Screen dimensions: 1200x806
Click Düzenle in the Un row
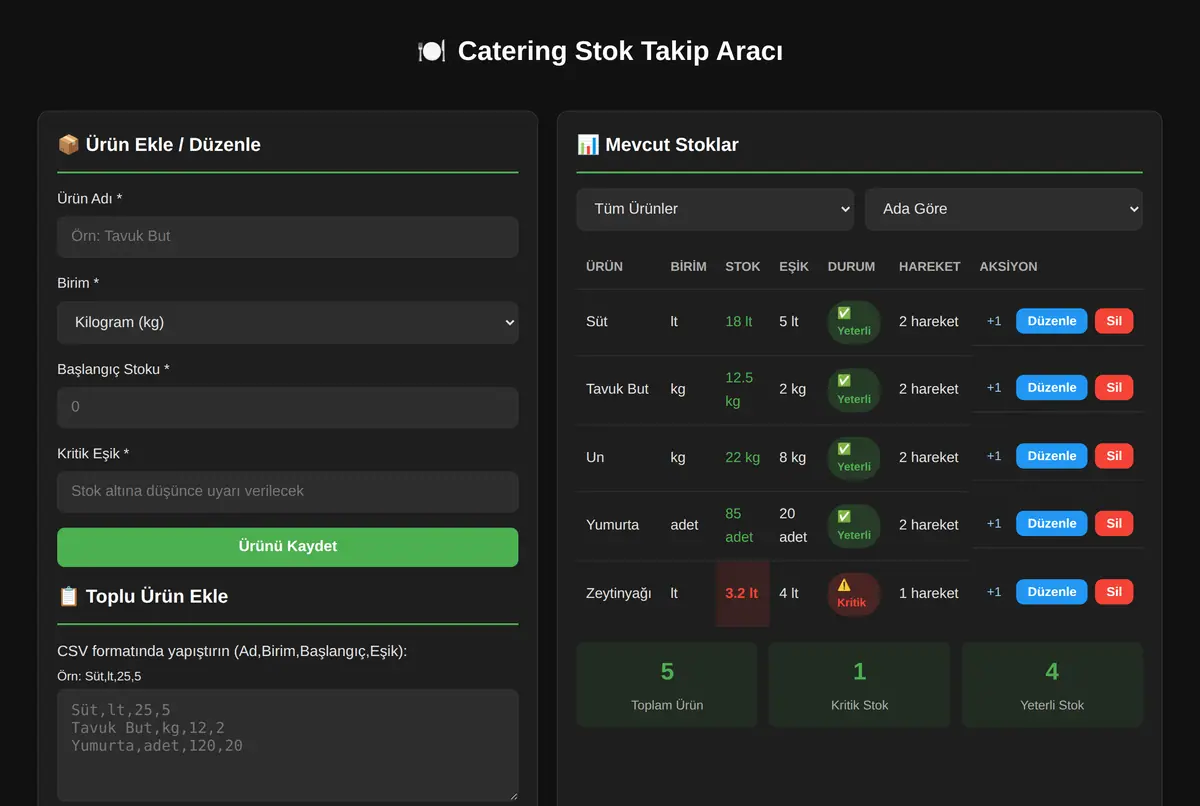(1051, 456)
